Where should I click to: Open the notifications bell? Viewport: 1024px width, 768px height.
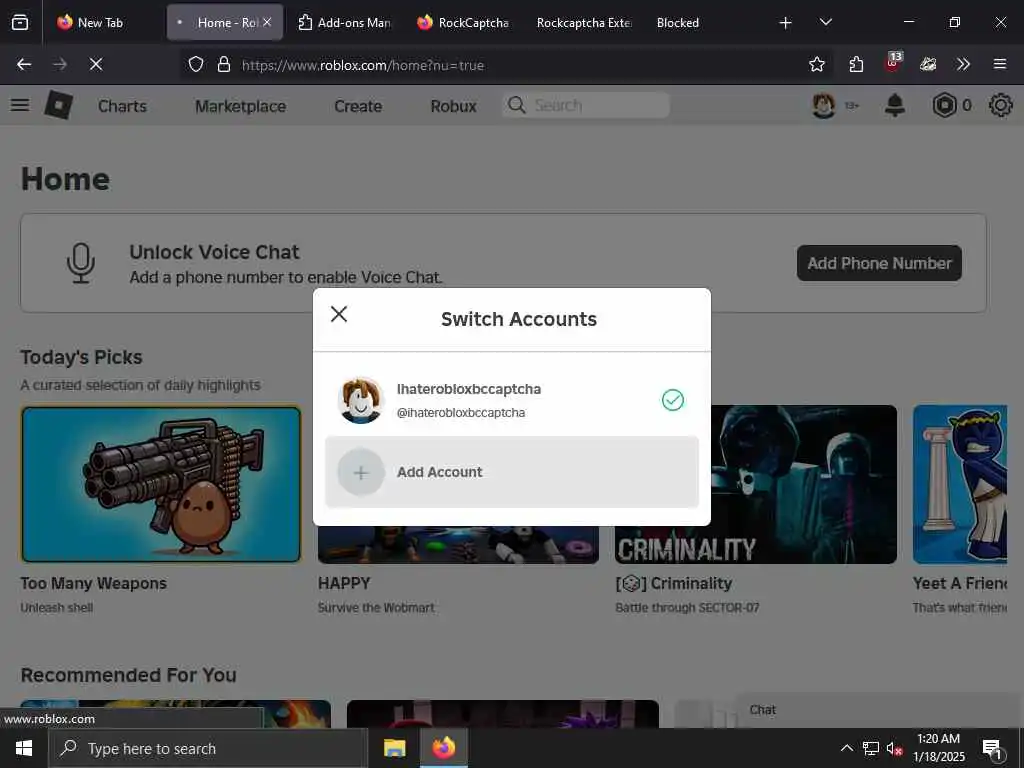(895, 105)
